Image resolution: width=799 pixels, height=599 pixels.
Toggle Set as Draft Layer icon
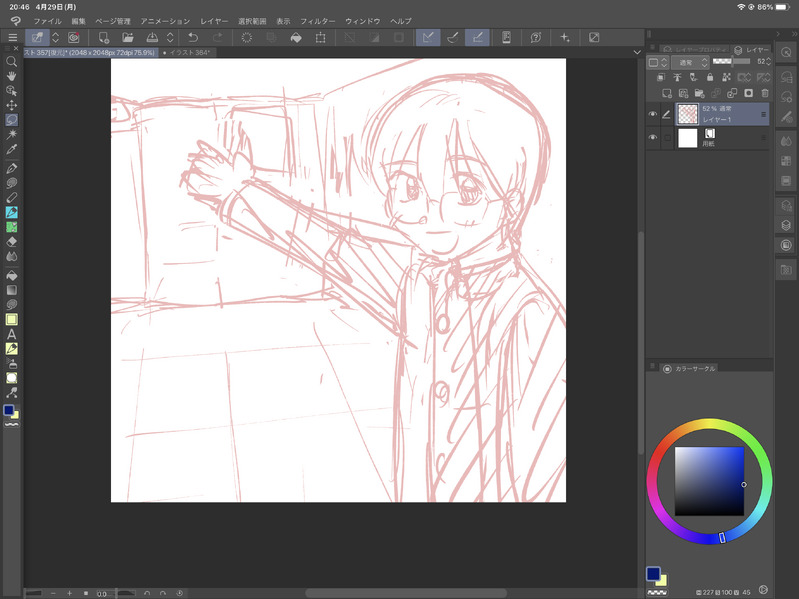(693, 77)
